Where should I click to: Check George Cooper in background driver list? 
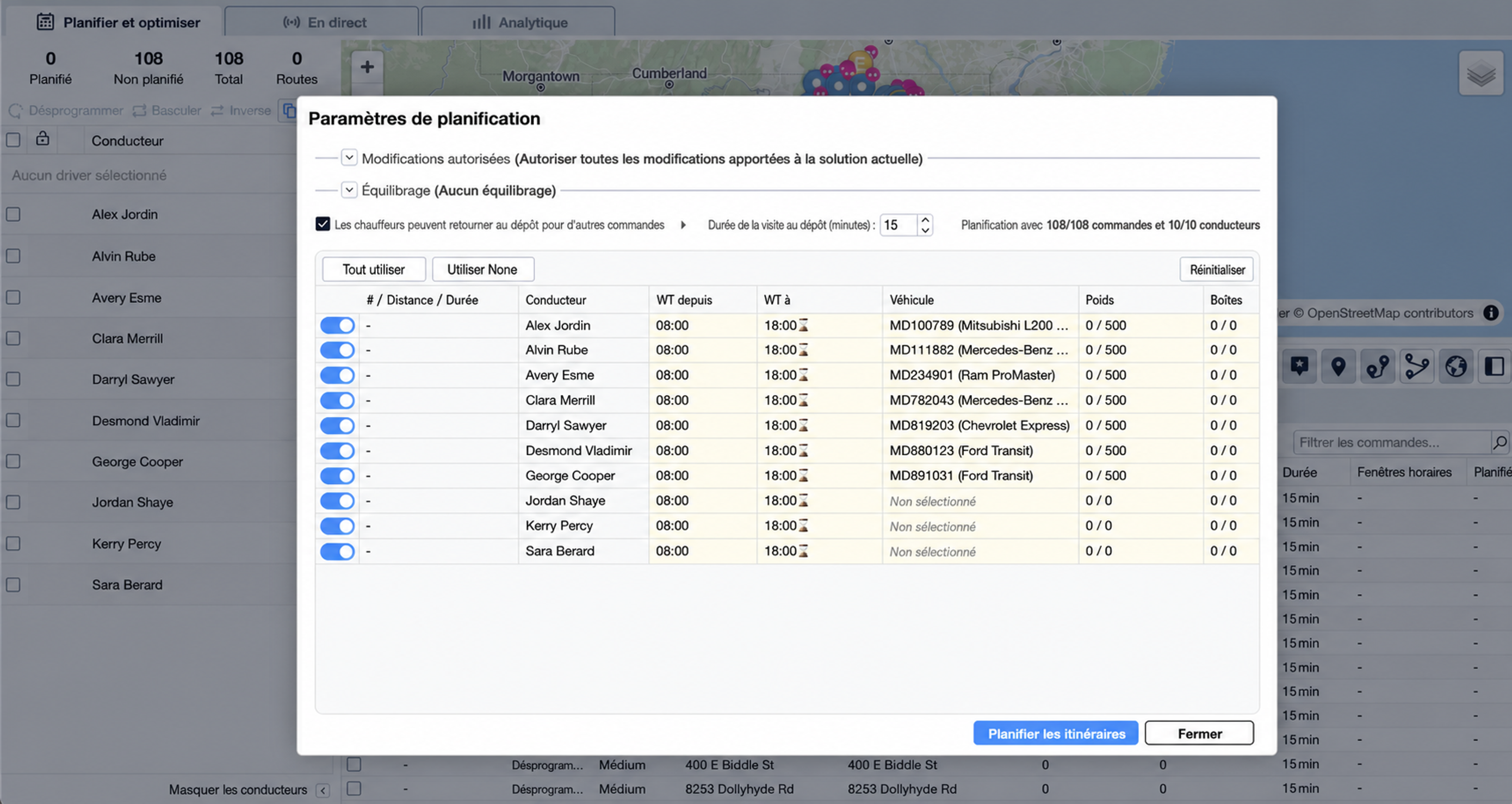tap(13, 462)
